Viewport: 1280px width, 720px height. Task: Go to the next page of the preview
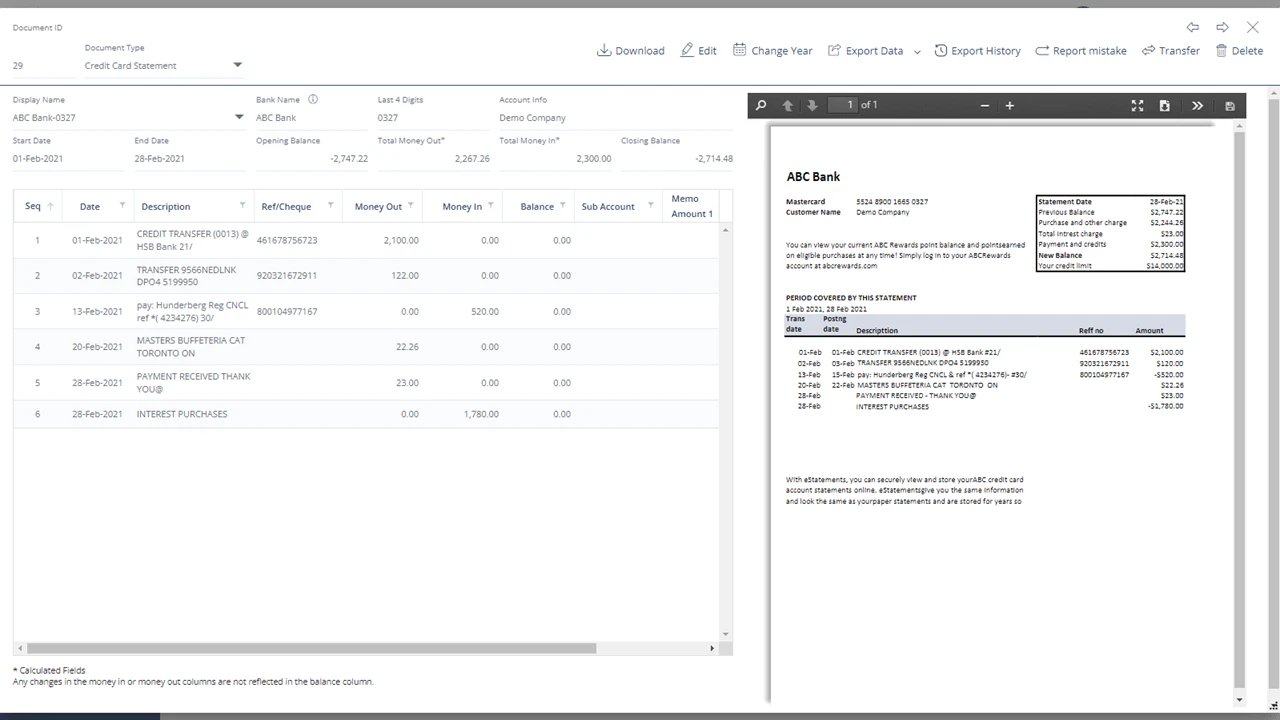[811, 105]
